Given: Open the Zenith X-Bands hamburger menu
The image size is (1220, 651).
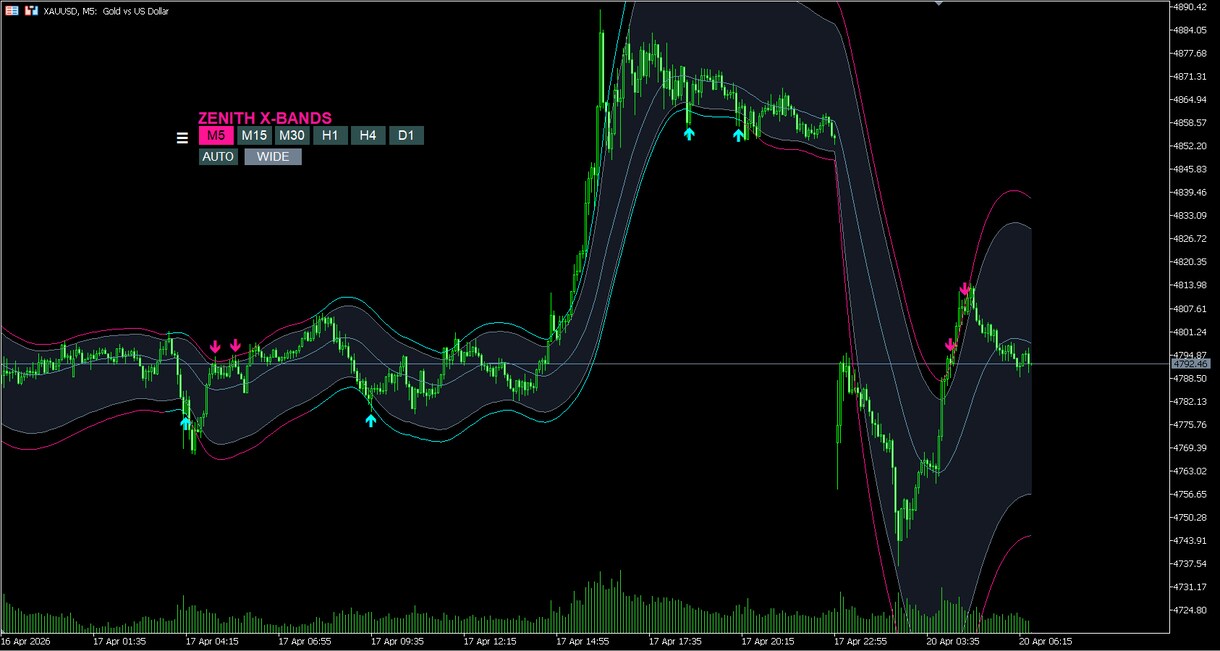Looking at the screenshot, I should 182,139.
